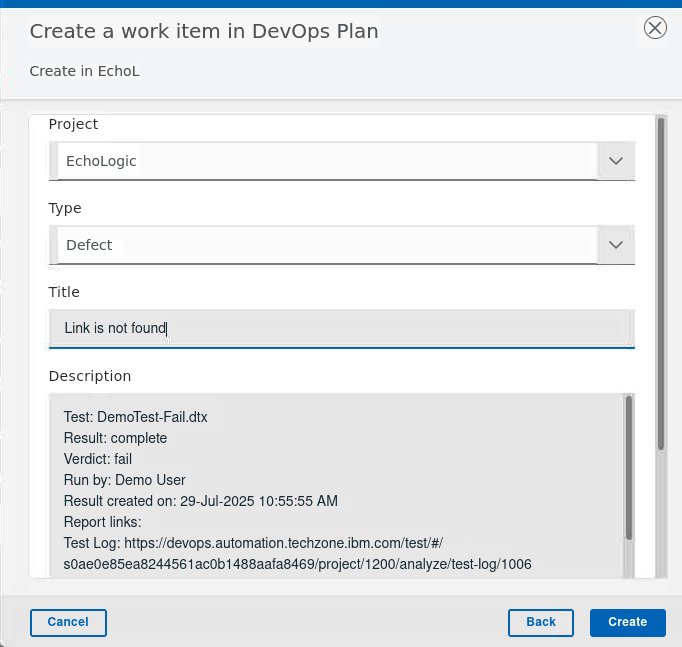Click the 'Run by: Demo User' line
Image resolution: width=682 pixels, height=647 pixels.
[124, 480]
